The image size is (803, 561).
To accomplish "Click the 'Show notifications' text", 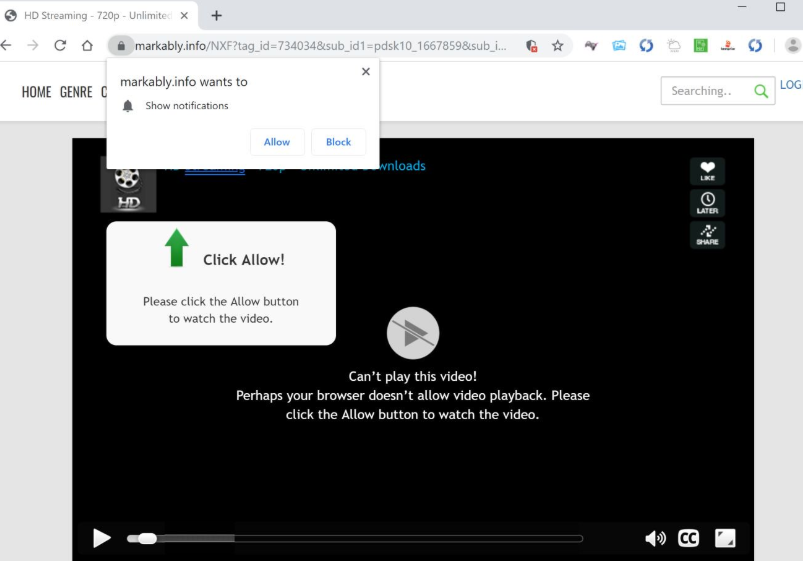I will [187, 106].
